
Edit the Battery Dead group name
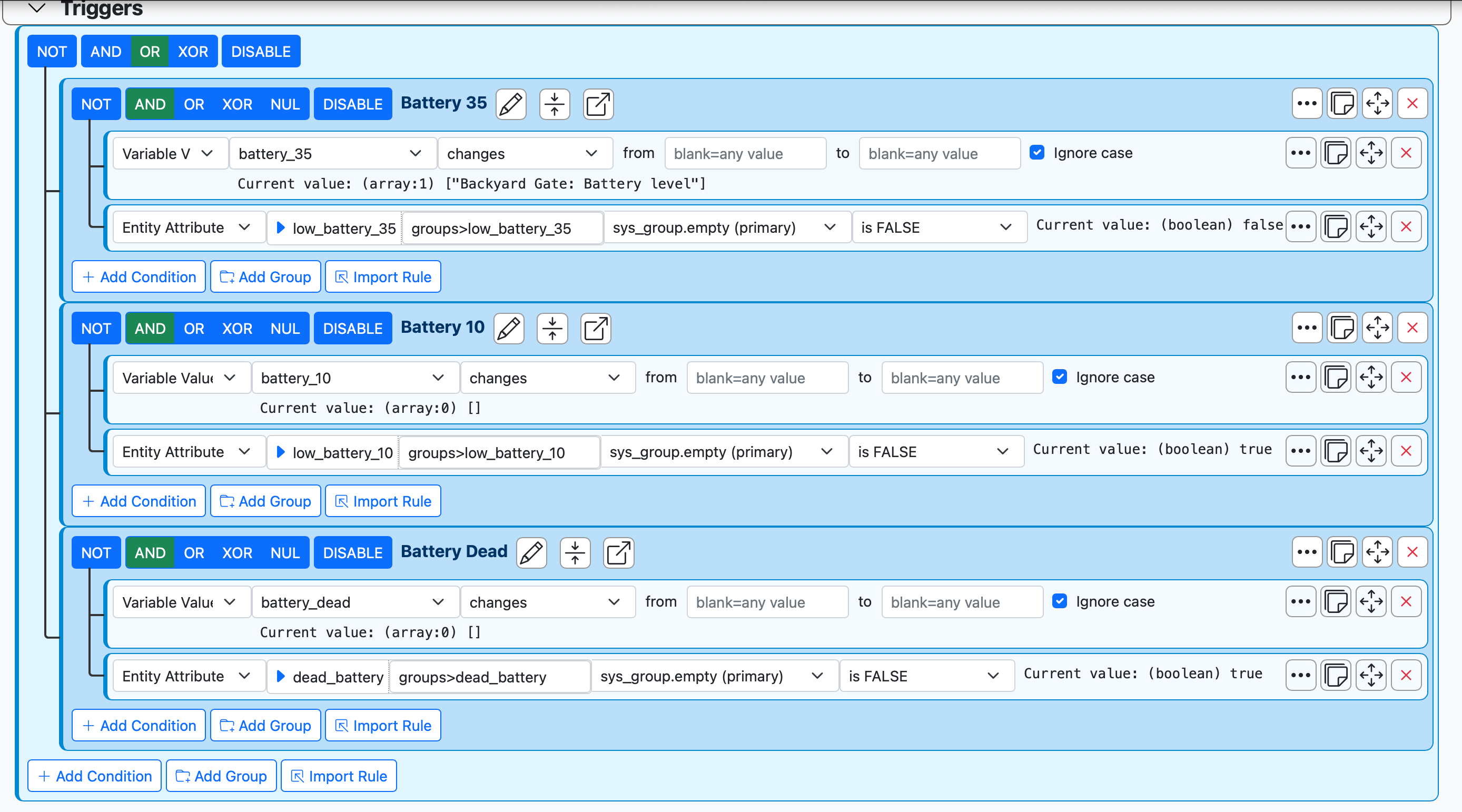[531, 553]
